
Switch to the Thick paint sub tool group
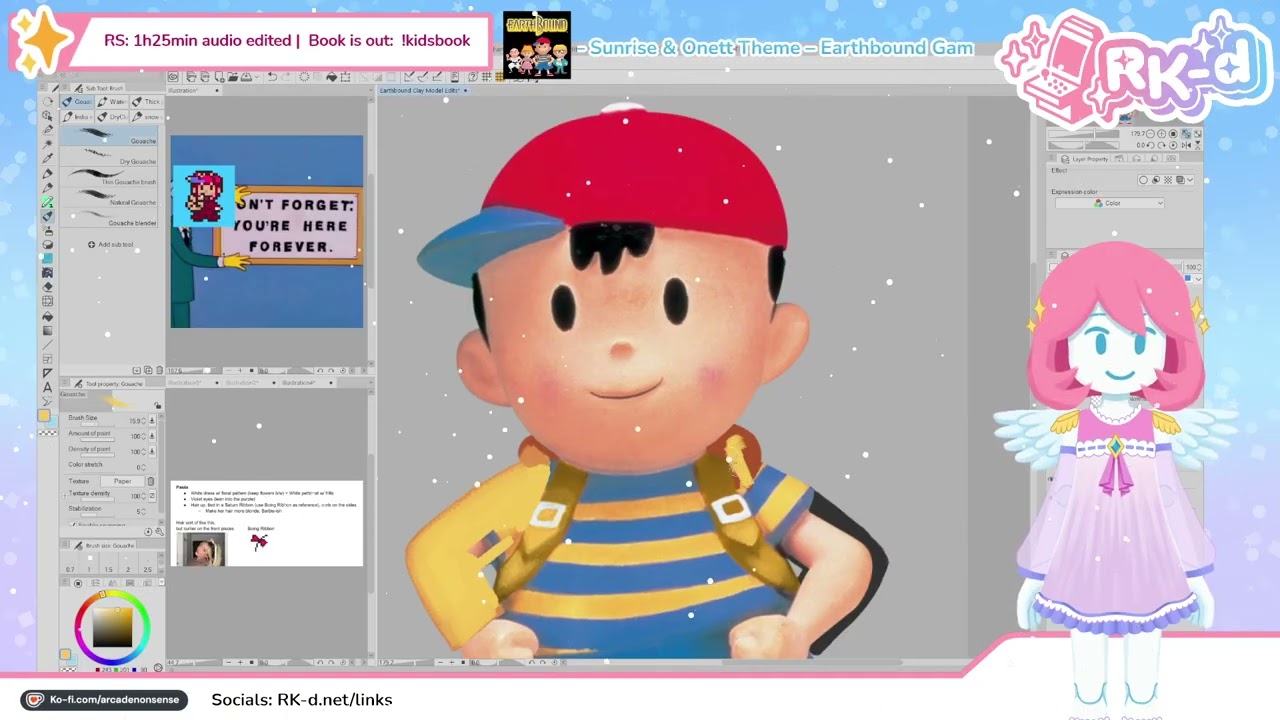148,102
